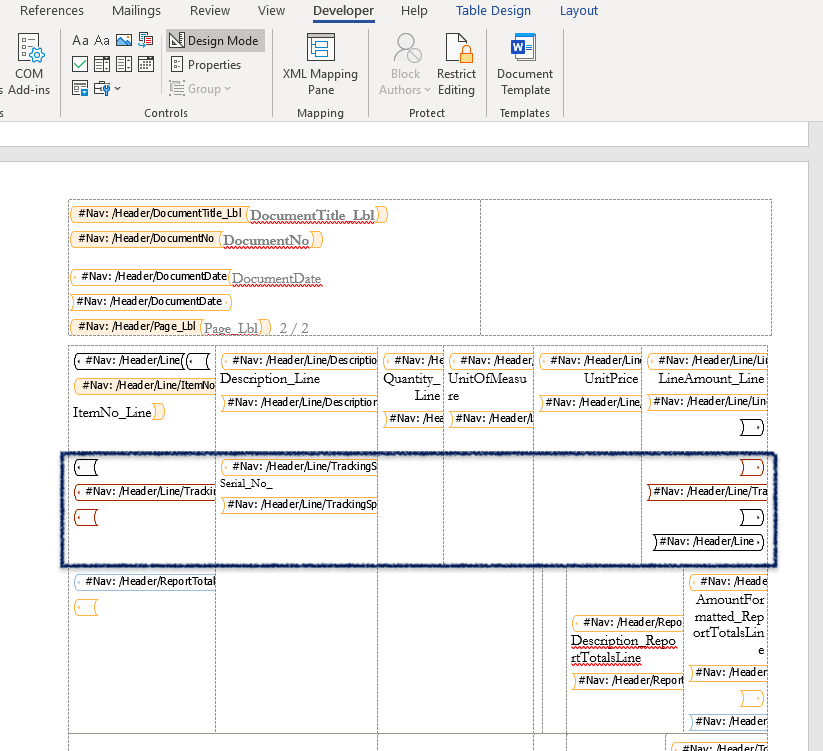823x751 pixels.
Task: Insert Rich Text content control
Action: tap(80, 40)
